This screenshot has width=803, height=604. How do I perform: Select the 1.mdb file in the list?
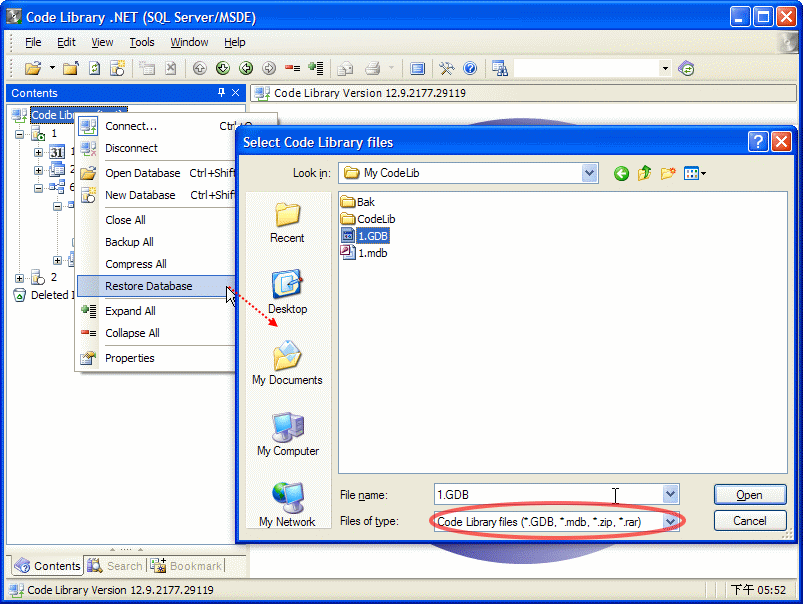364,253
